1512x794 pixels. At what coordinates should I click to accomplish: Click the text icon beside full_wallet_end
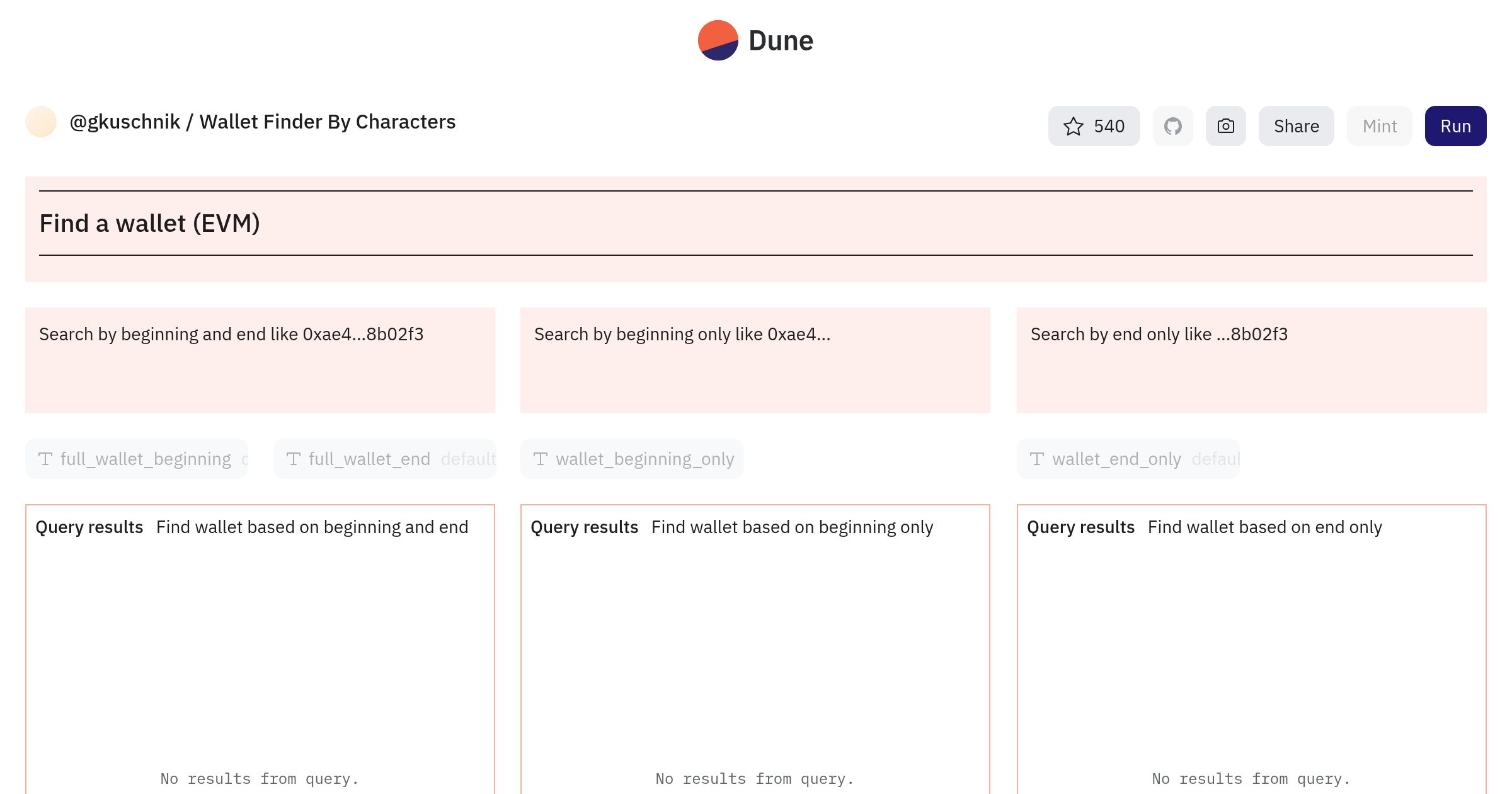[x=293, y=459]
